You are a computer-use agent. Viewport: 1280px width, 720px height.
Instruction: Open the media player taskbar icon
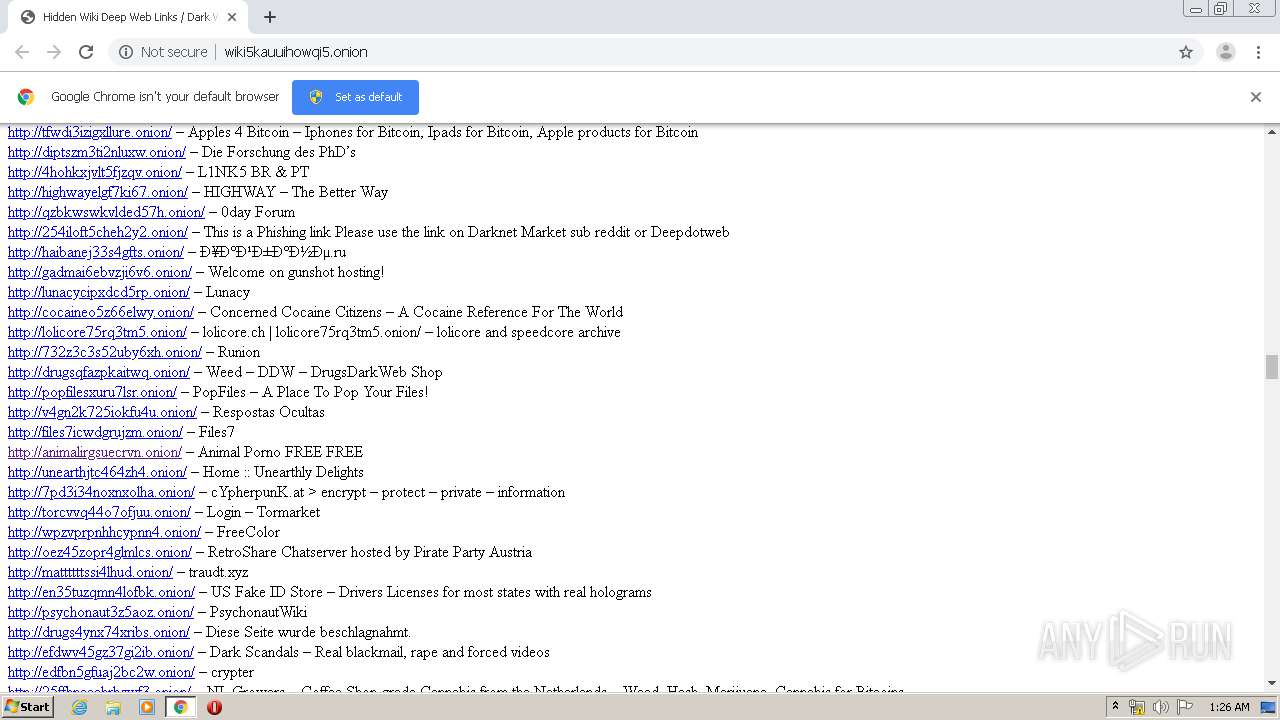tap(147, 707)
